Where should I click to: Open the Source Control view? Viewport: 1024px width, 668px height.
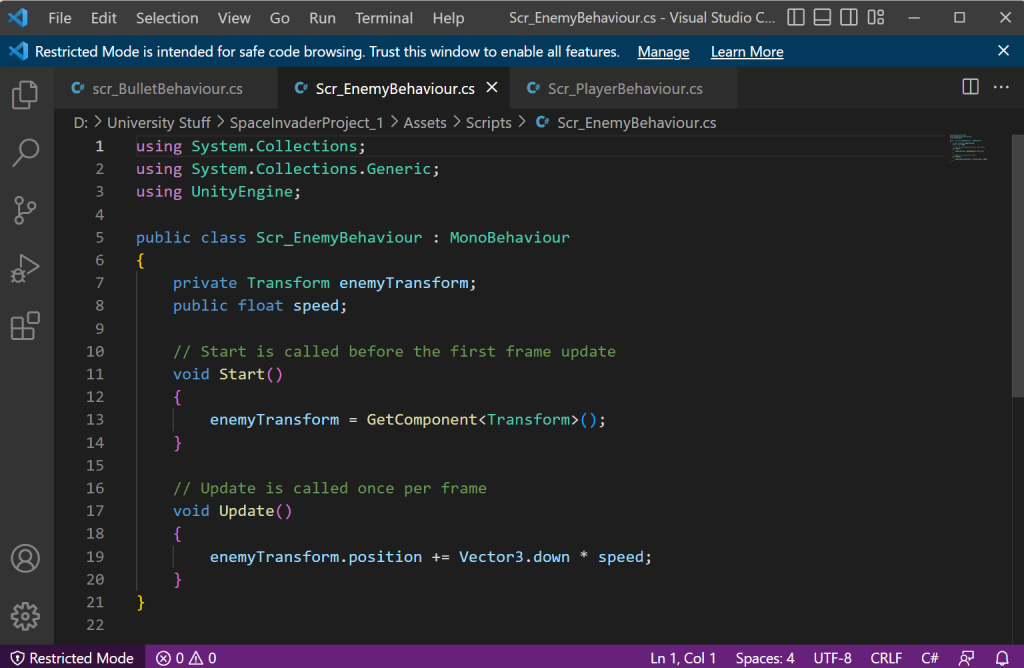click(x=25, y=211)
